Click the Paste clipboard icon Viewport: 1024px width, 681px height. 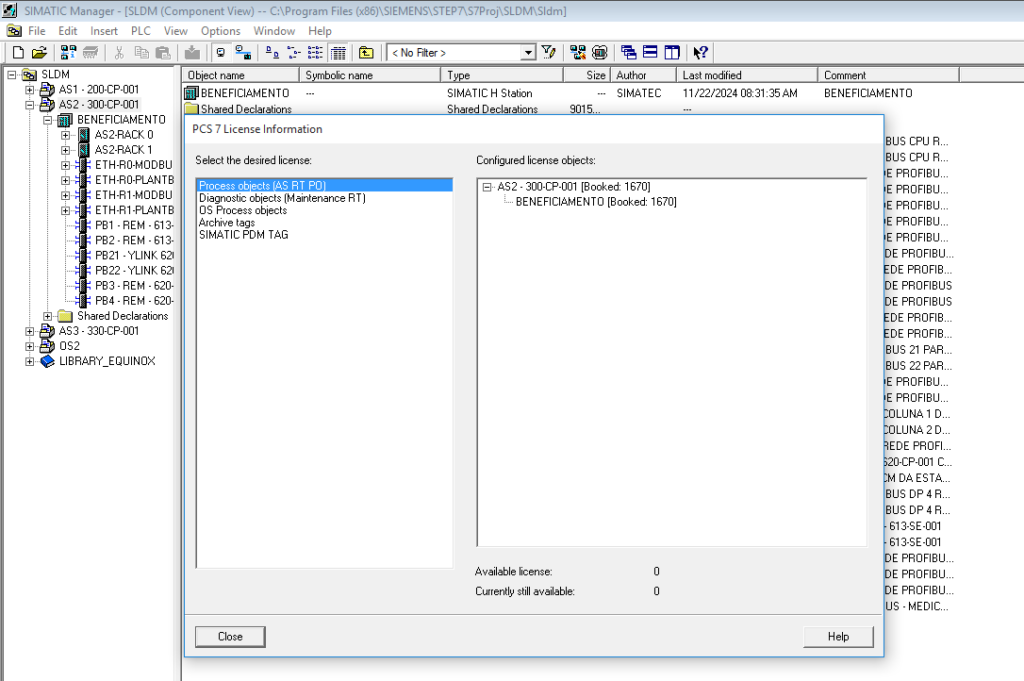[163, 53]
